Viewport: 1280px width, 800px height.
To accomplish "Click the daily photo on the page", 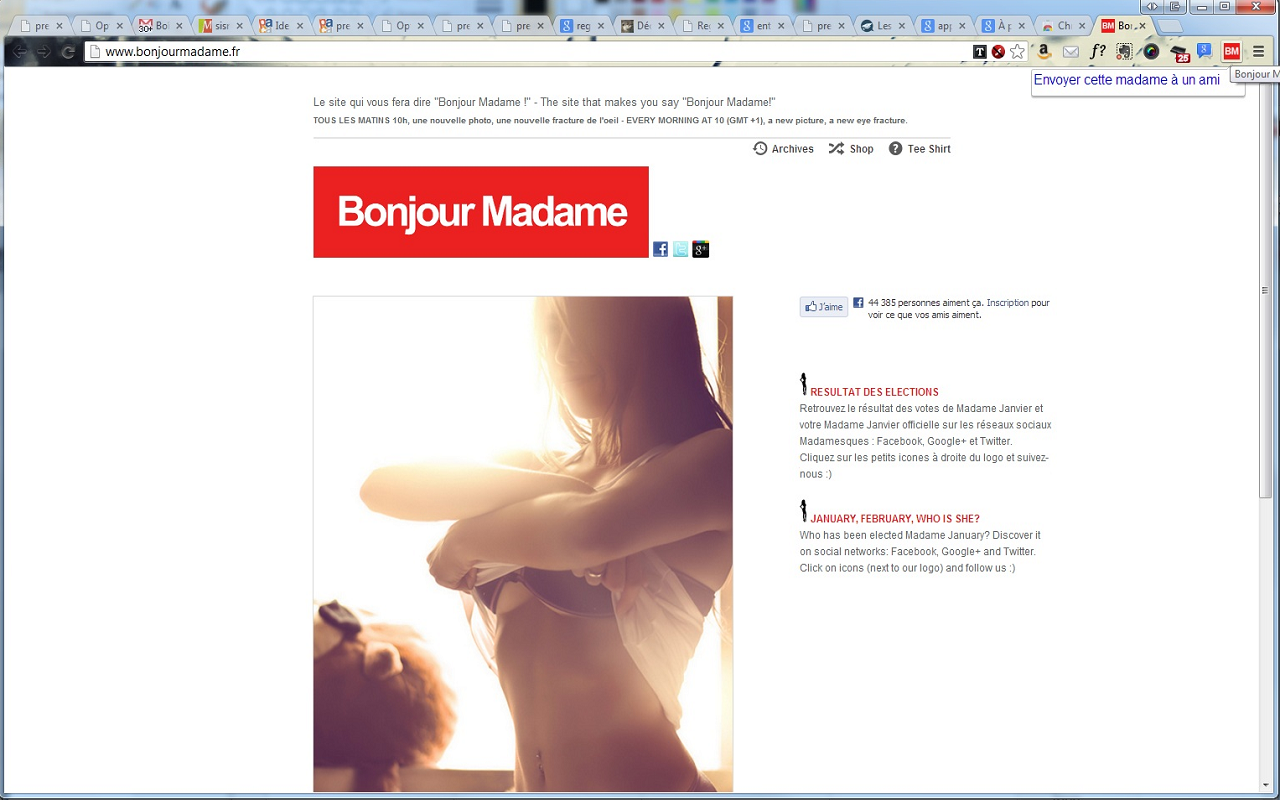I will click(x=523, y=544).
